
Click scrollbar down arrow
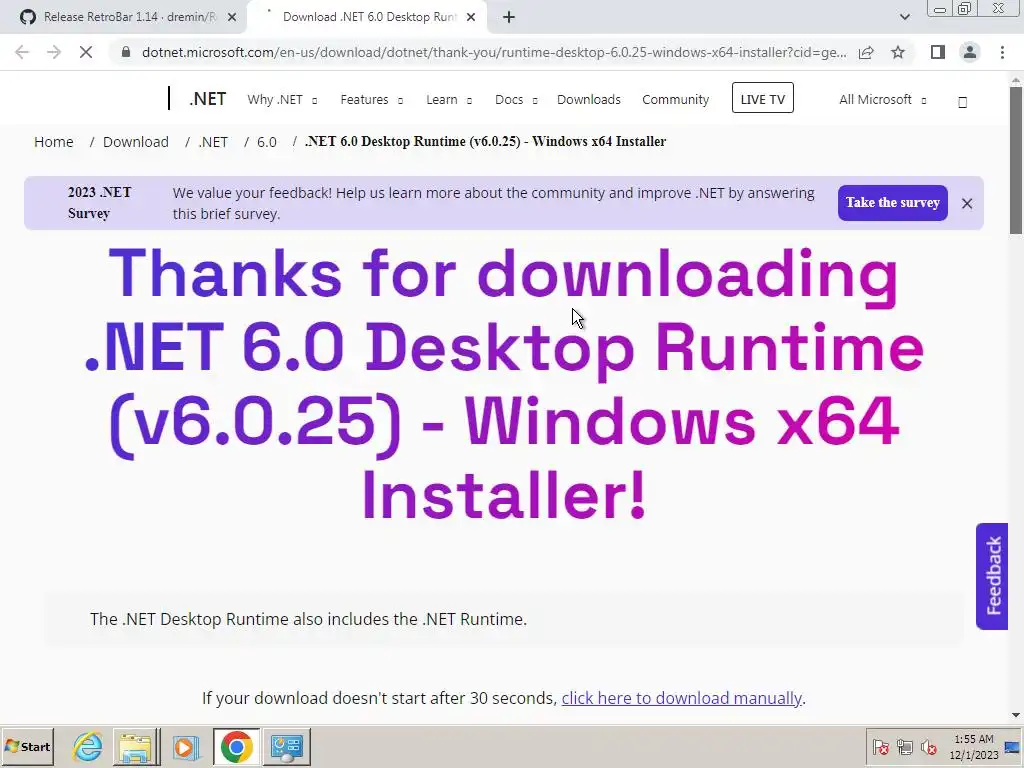pos(1016,716)
